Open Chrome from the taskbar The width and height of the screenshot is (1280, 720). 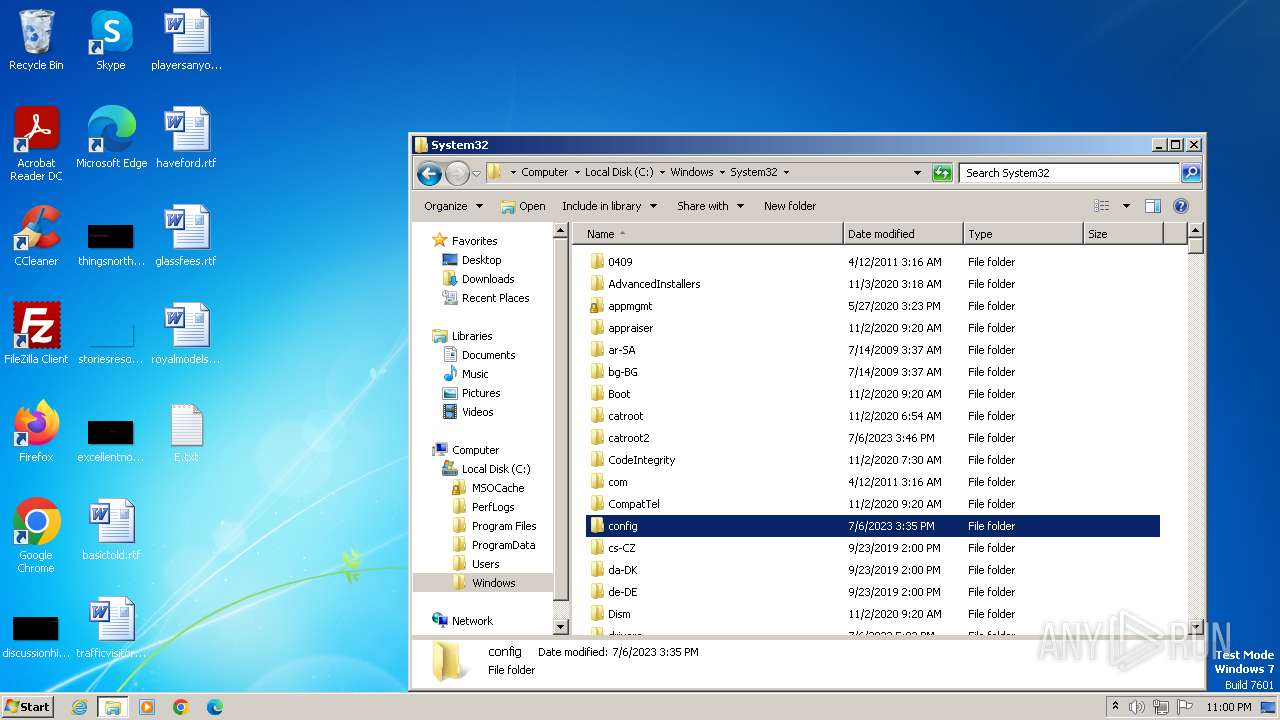point(181,707)
